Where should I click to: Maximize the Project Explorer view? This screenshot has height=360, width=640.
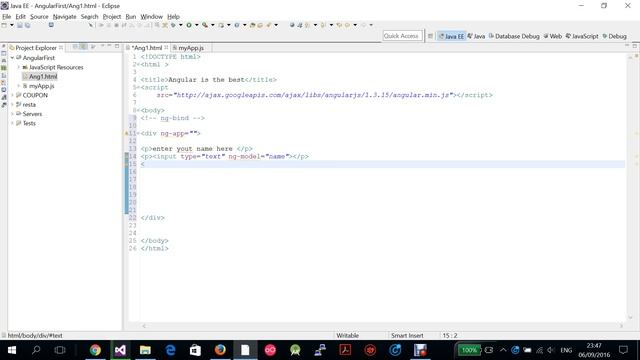[x=117, y=46]
